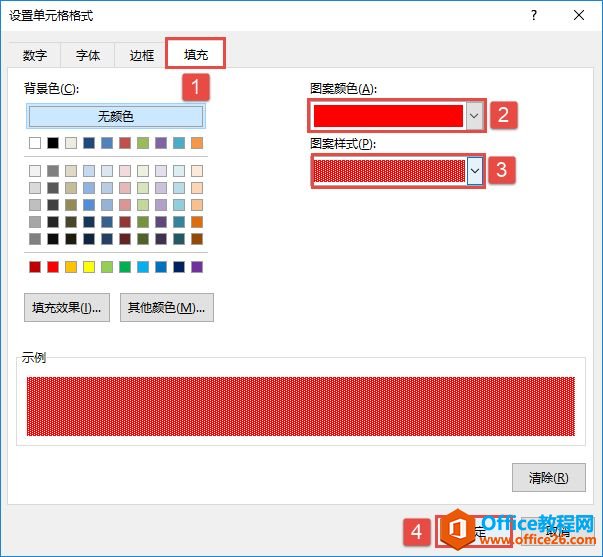Confirm with the 确定 OK button

474,532
